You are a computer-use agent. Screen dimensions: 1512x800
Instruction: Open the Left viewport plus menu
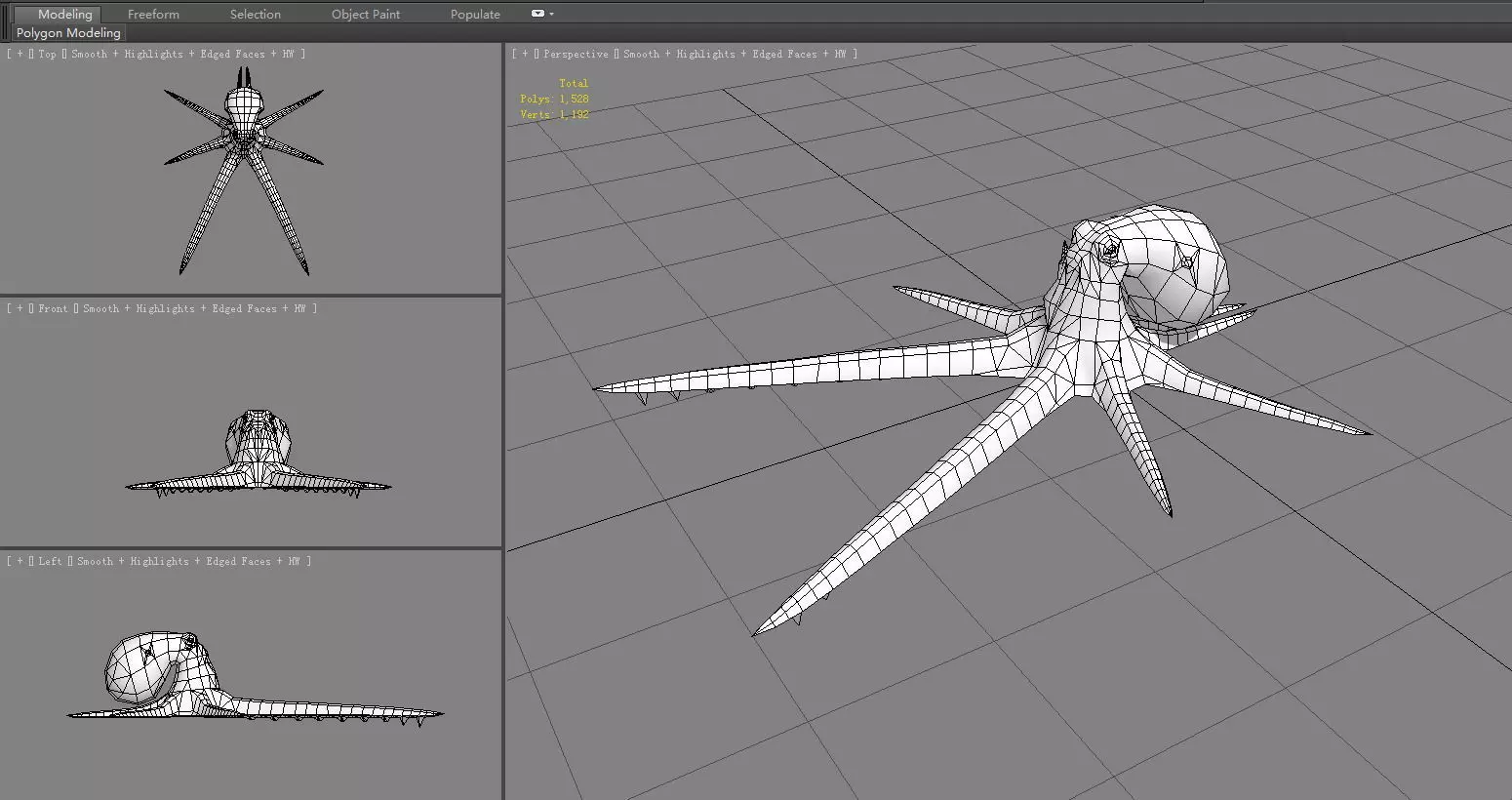click(20, 562)
